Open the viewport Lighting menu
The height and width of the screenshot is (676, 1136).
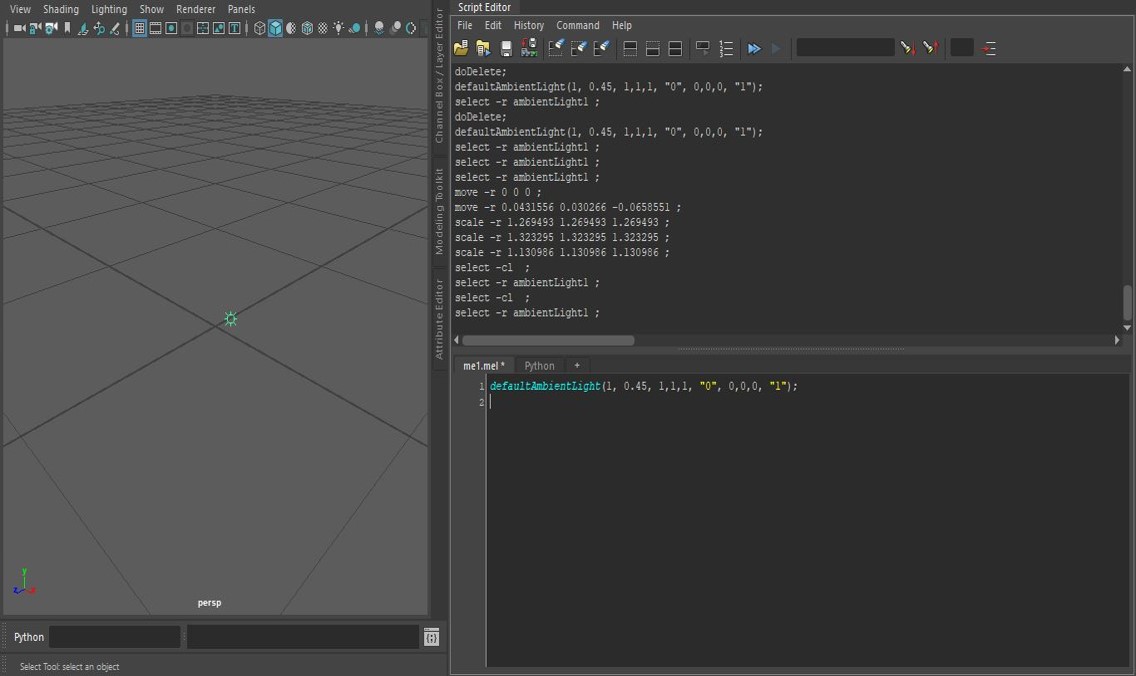(109, 9)
